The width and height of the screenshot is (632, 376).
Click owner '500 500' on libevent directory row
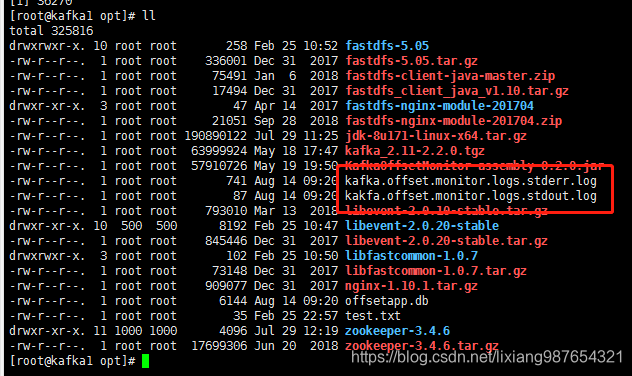point(149,226)
